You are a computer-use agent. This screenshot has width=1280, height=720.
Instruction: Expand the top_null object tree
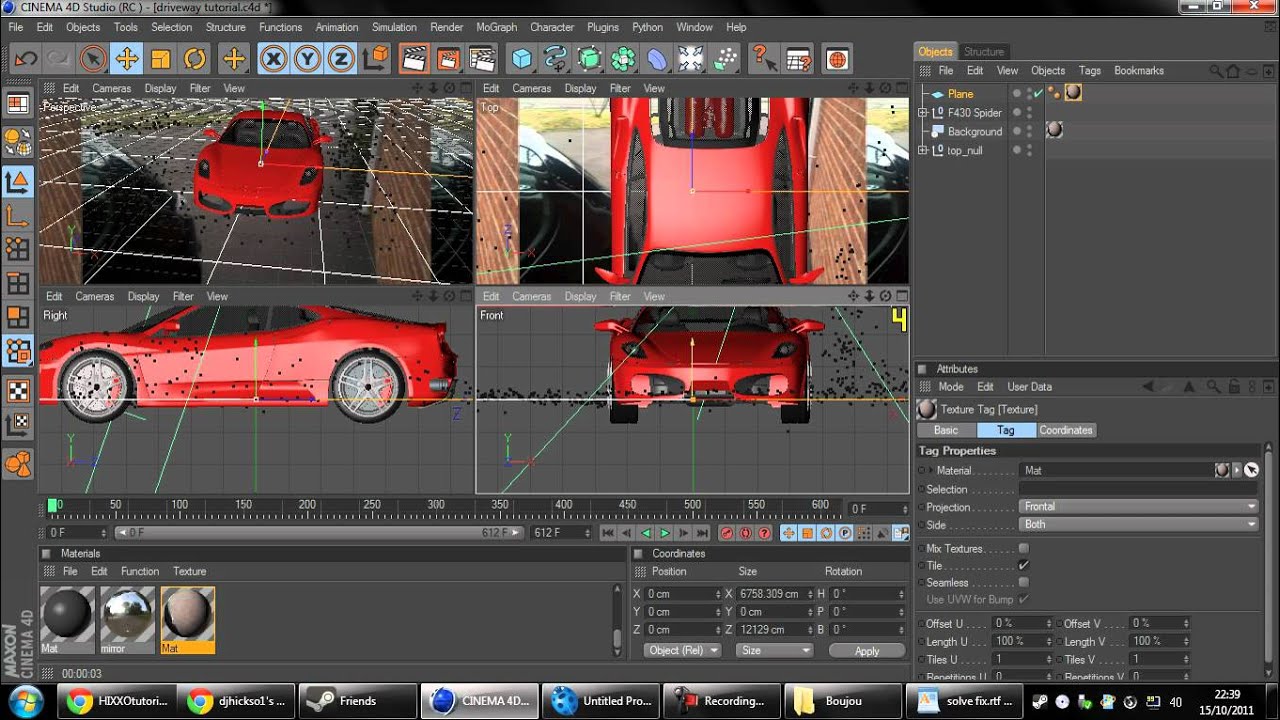click(923, 150)
